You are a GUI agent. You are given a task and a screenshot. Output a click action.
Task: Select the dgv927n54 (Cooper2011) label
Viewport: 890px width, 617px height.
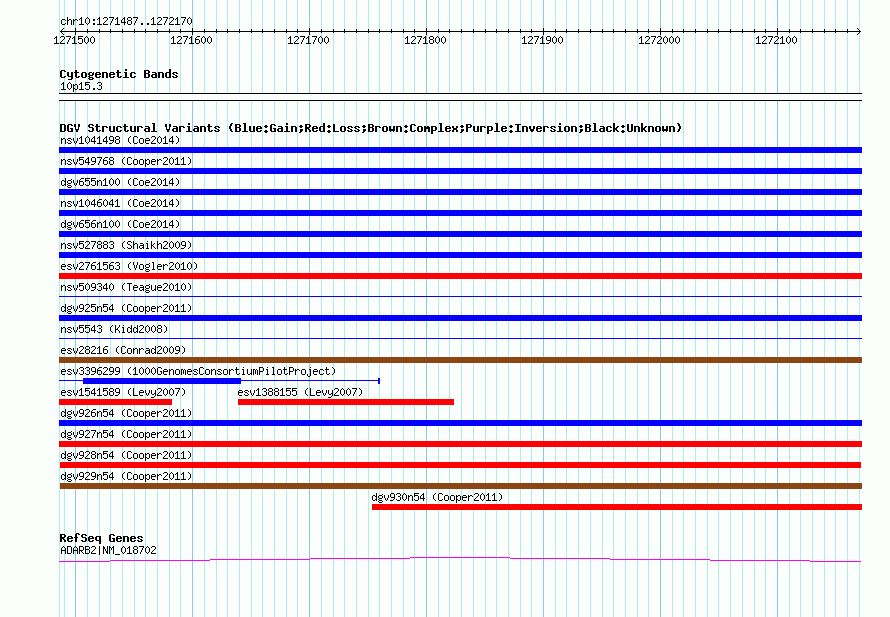pyautogui.click(x=126, y=434)
